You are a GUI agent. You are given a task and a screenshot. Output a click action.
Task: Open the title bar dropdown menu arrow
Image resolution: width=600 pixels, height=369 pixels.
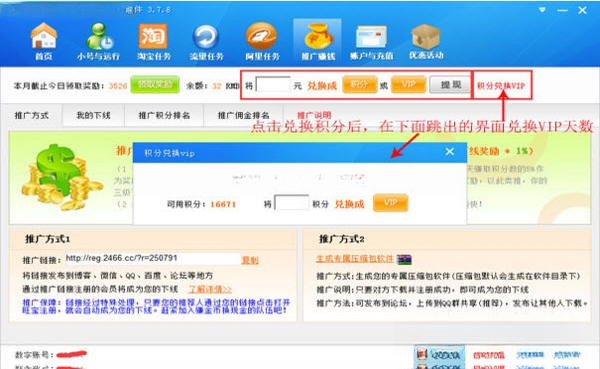pyautogui.click(x=542, y=10)
